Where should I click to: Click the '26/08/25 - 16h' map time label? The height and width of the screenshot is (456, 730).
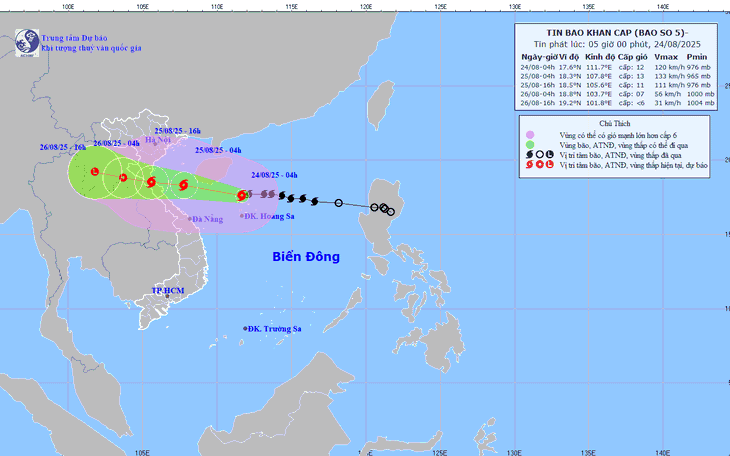point(63,147)
